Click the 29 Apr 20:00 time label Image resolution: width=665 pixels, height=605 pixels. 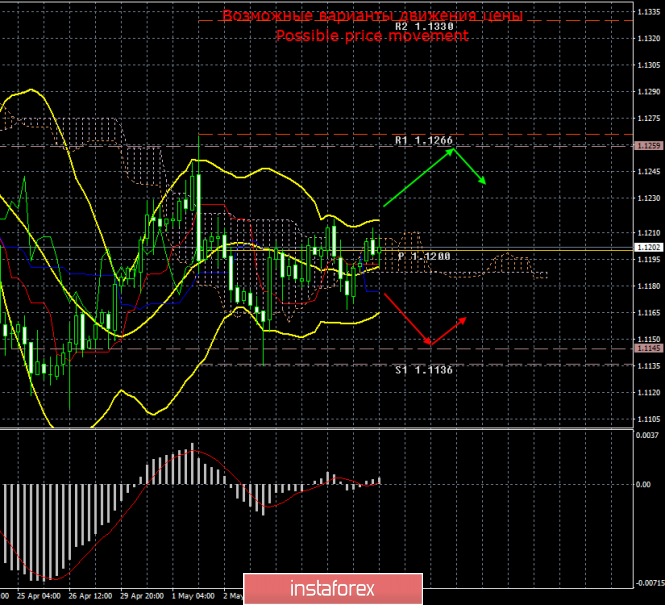click(x=140, y=593)
